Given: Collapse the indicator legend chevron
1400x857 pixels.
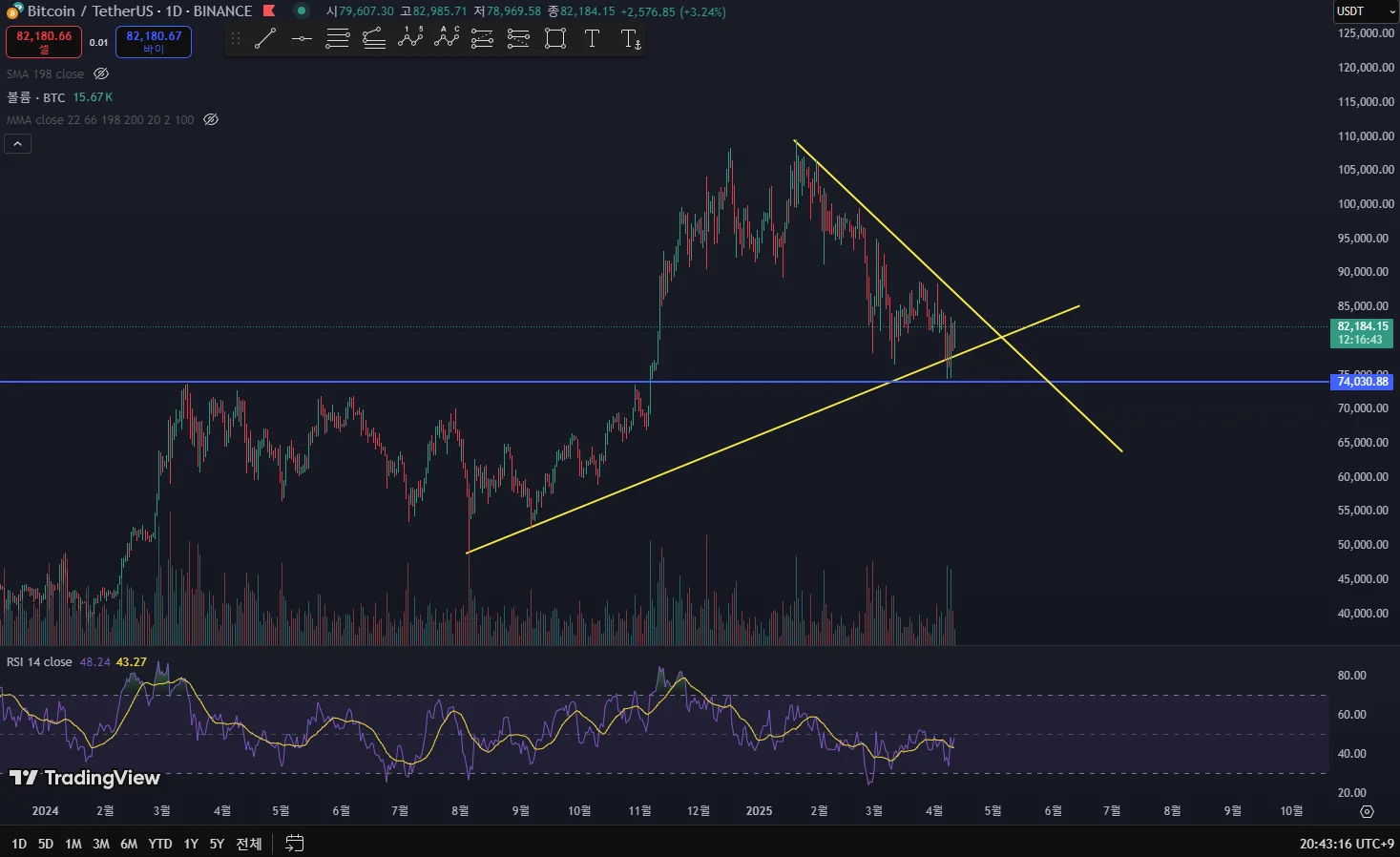Looking at the screenshot, I should coord(18,144).
